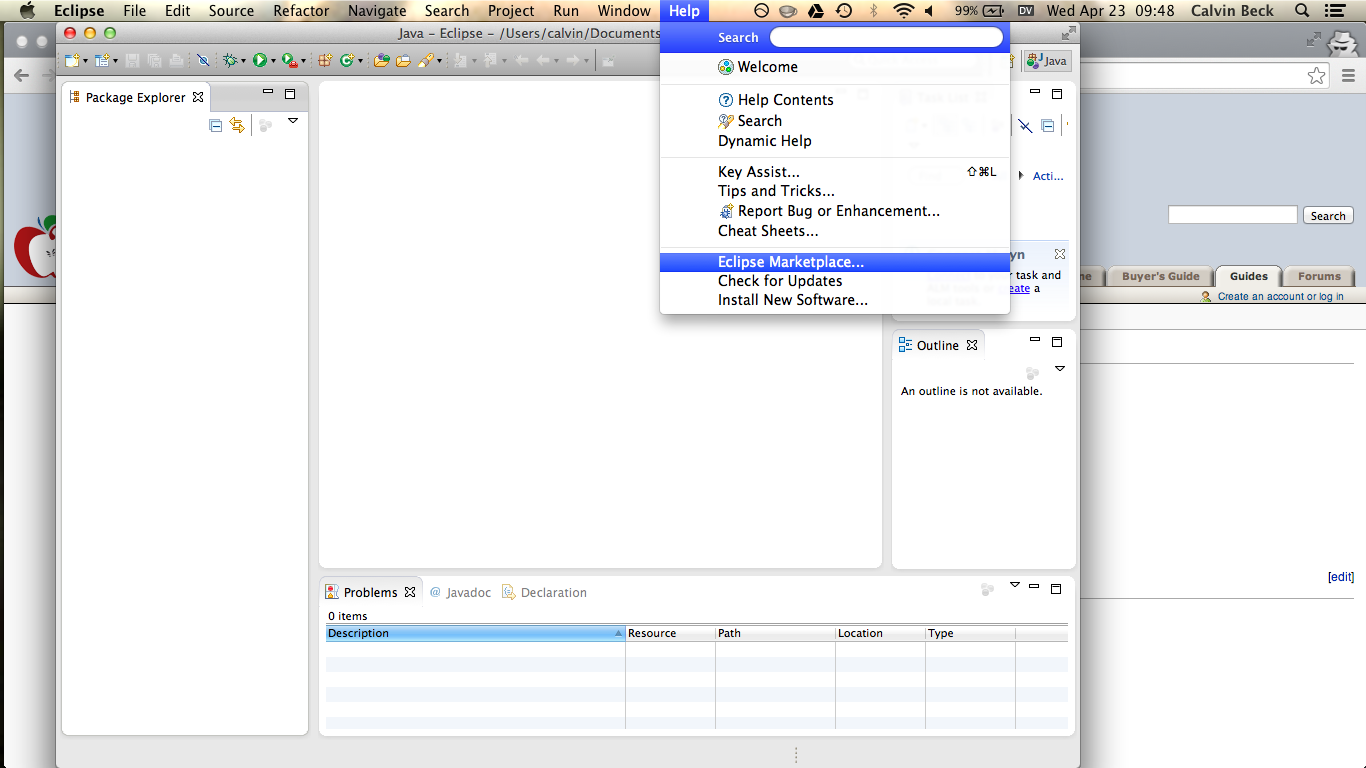Click the Previous Annotation toolbar icon

pyautogui.click(x=490, y=61)
